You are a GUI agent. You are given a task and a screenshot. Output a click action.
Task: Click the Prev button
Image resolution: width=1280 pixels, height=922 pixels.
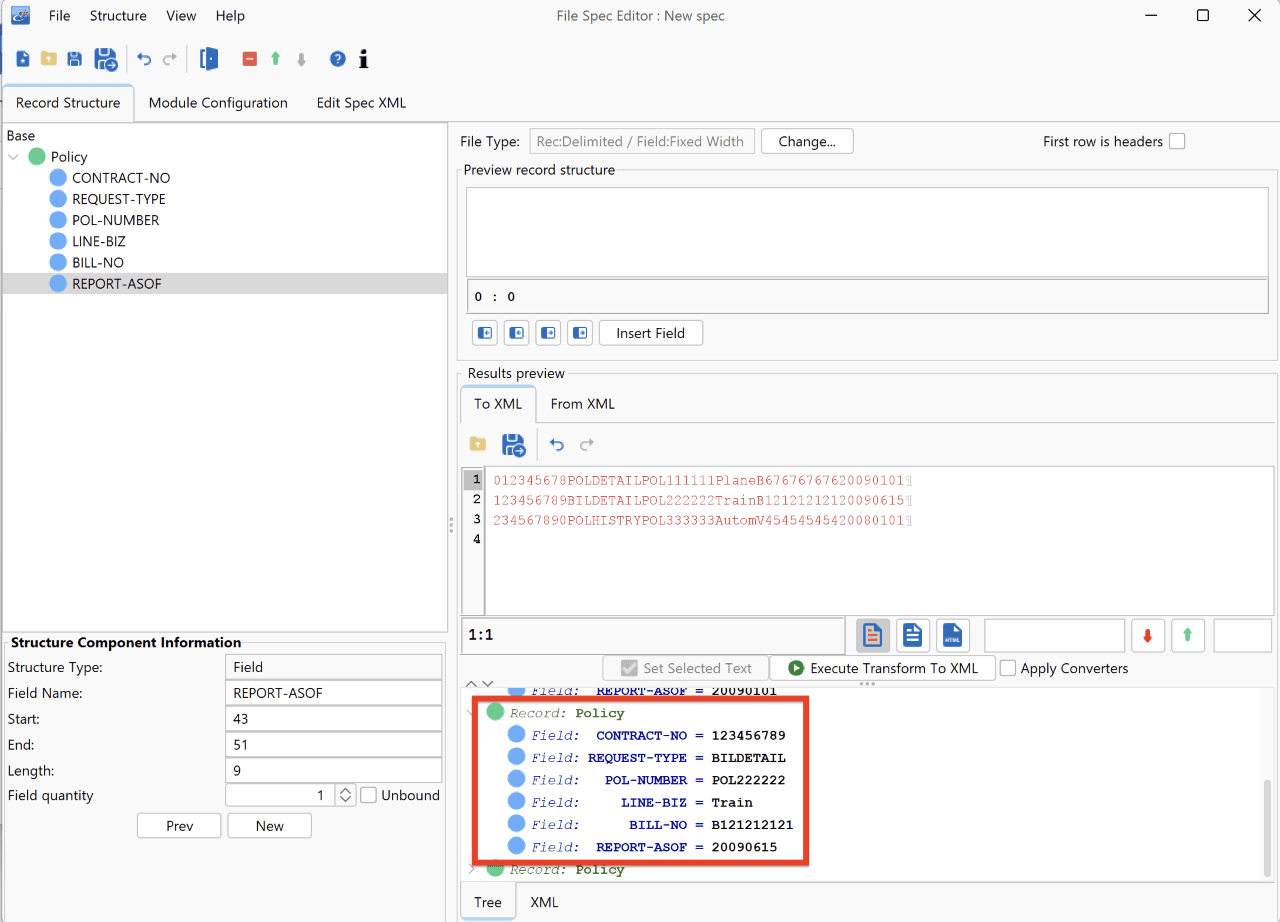click(179, 826)
